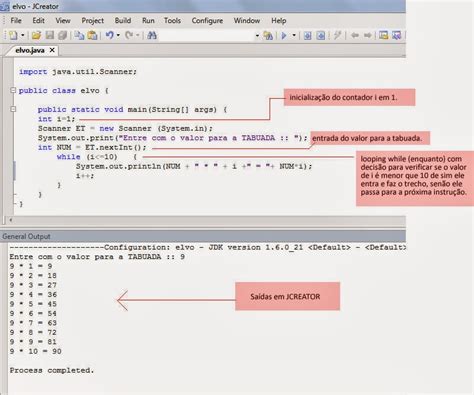Open the Redo history dropdown arrow

click(x=137, y=35)
